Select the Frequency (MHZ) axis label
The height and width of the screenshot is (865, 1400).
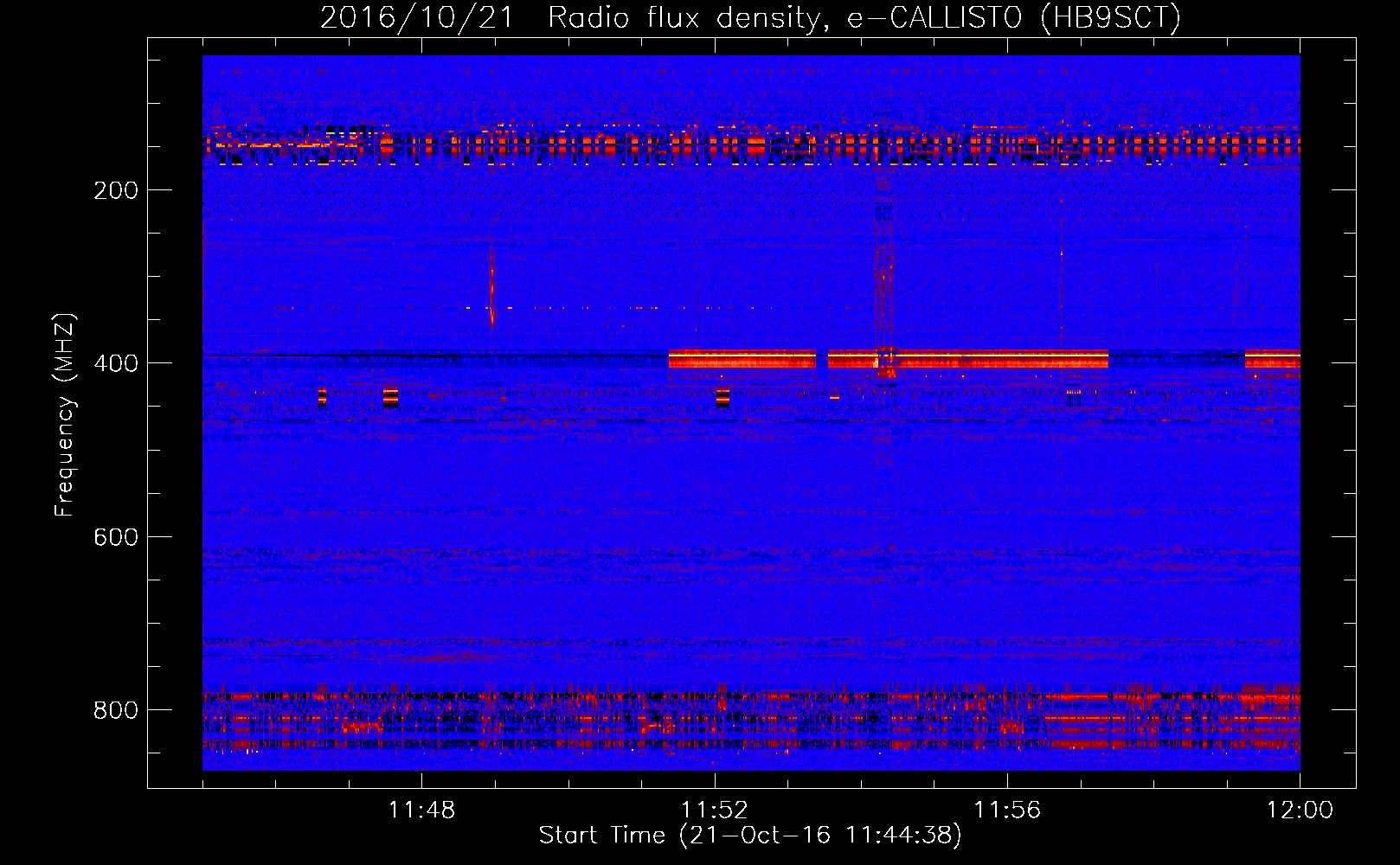pos(65,415)
